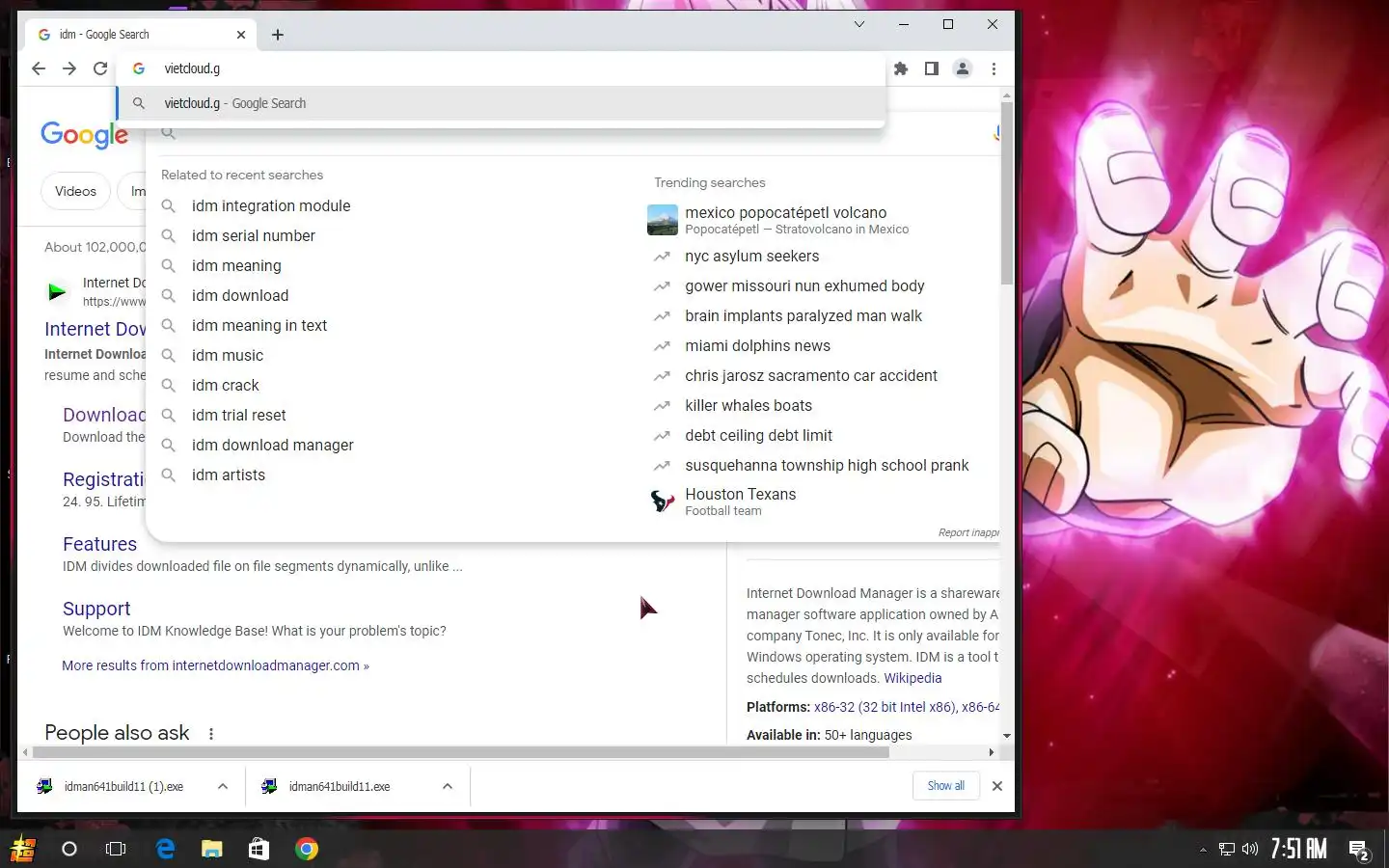Screen dimensions: 1389x868
Task: Choose suggestion 'idm integration module'
Action: pyautogui.click(x=271, y=205)
